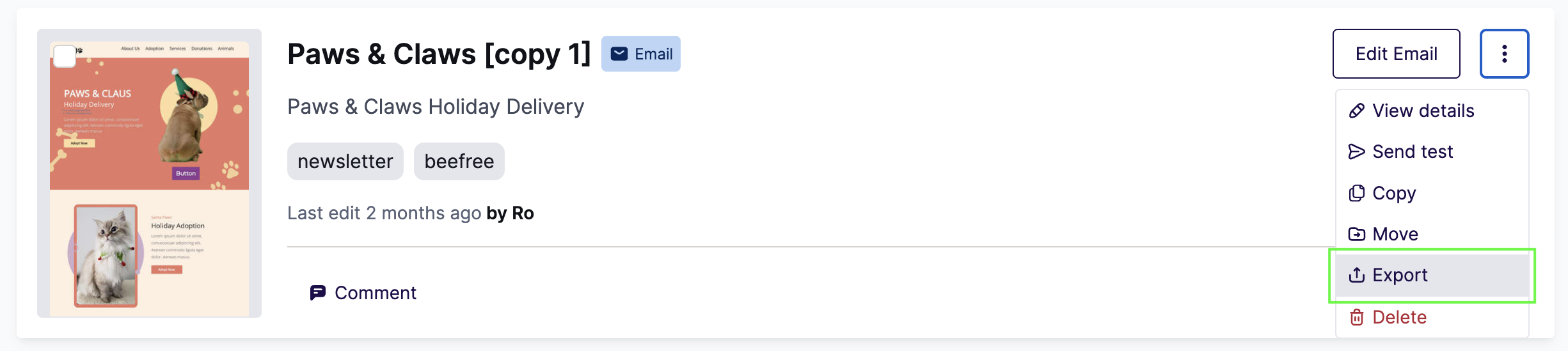The height and width of the screenshot is (351, 1568).
Task: Click the paper plane Send test icon
Action: [x=1356, y=152]
